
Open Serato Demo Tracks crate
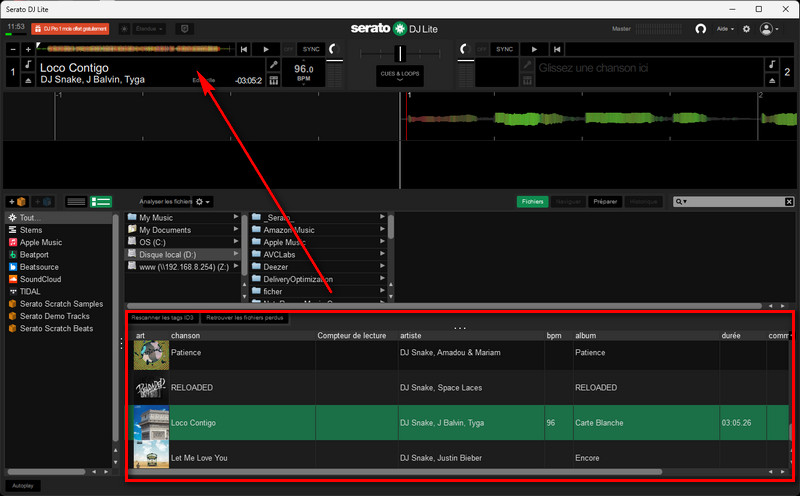[x=59, y=315]
